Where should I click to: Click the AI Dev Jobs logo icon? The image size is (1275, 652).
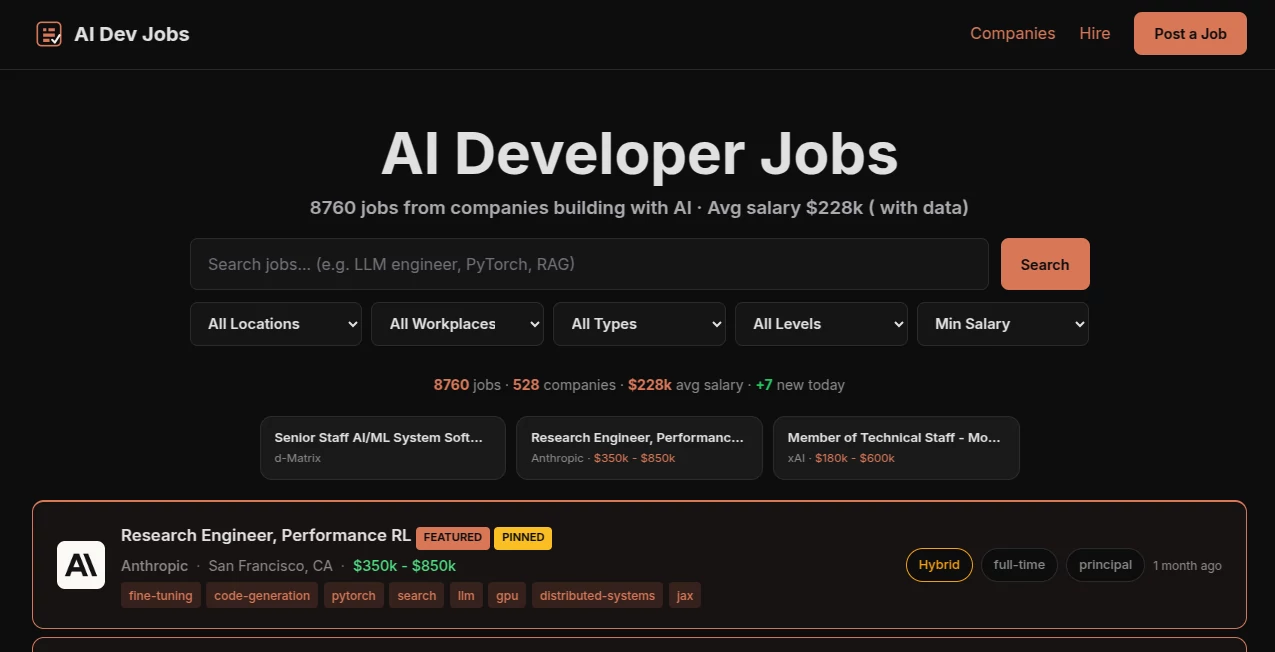pos(49,34)
